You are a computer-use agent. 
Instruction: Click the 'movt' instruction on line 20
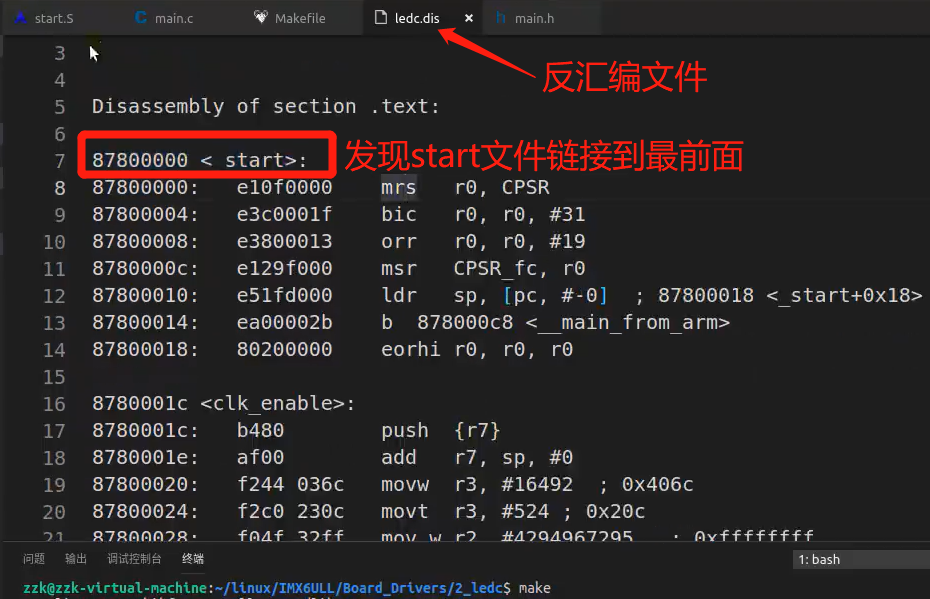(x=405, y=511)
